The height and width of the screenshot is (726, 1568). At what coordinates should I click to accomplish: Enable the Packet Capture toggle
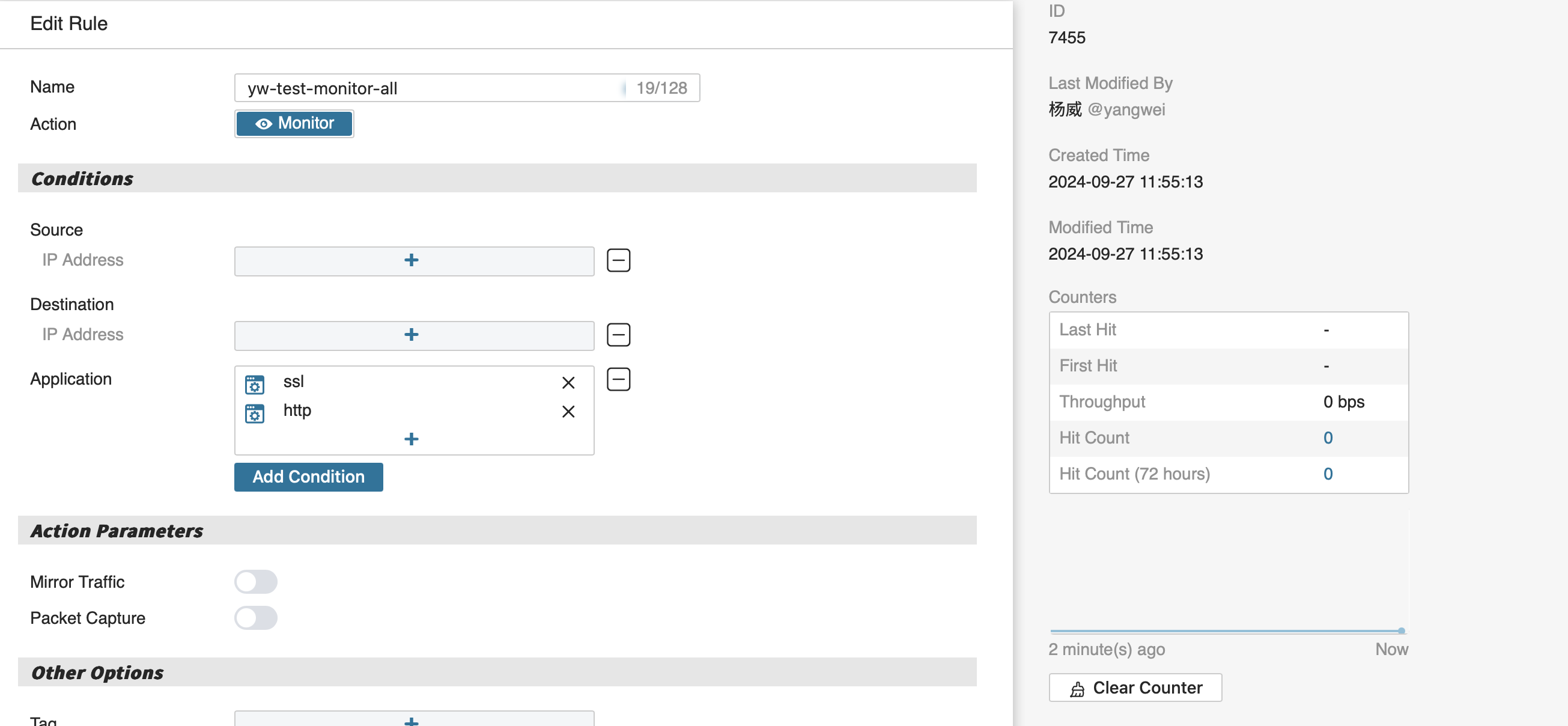[x=256, y=618]
